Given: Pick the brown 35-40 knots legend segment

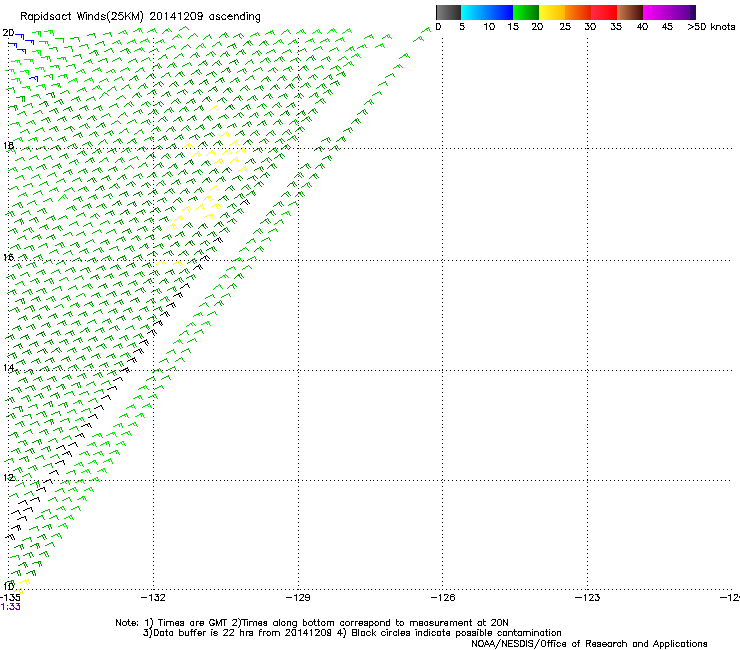Looking at the screenshot, I should click(x=630, y=12).
